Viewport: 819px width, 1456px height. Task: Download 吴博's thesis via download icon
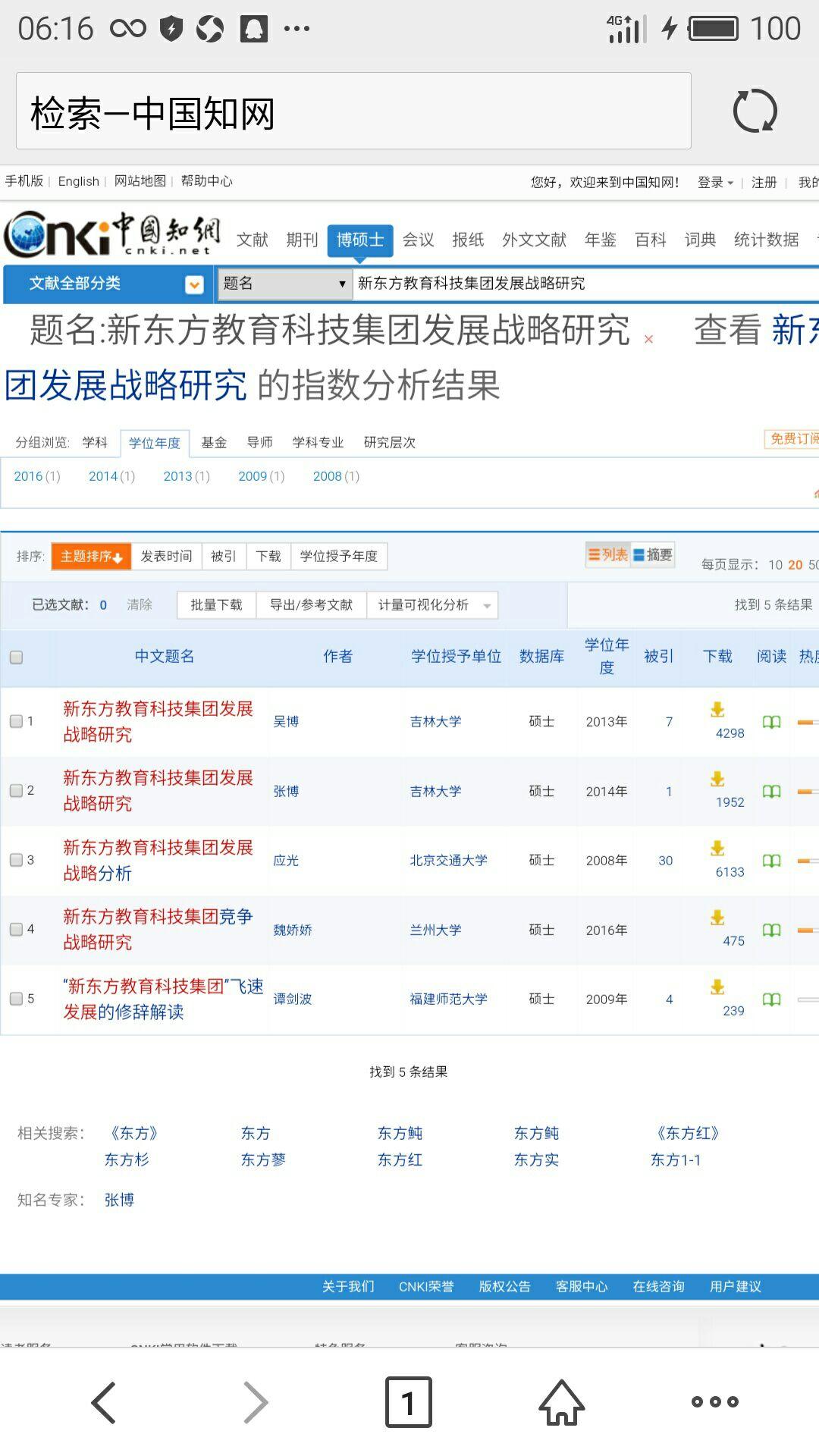tap(717, 709)
